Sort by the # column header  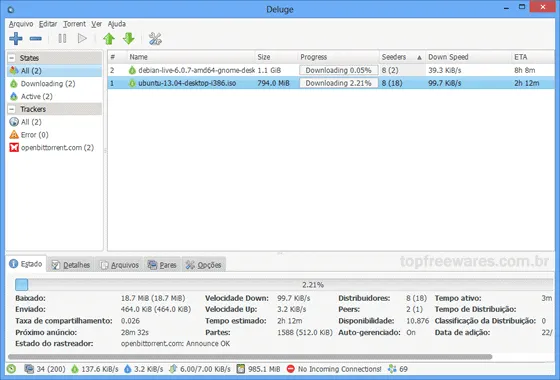pos(118,57)
